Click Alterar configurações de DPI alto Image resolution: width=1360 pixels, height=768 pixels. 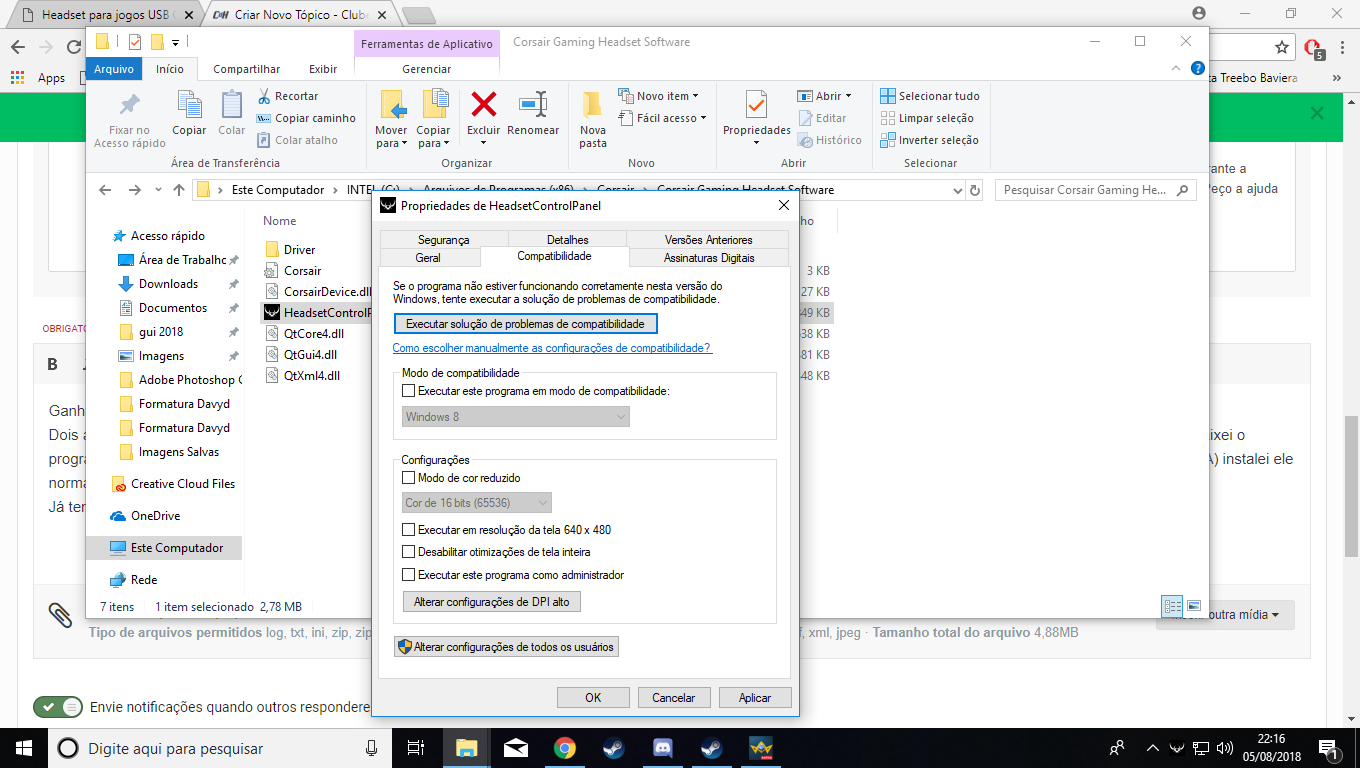point(492,602)
